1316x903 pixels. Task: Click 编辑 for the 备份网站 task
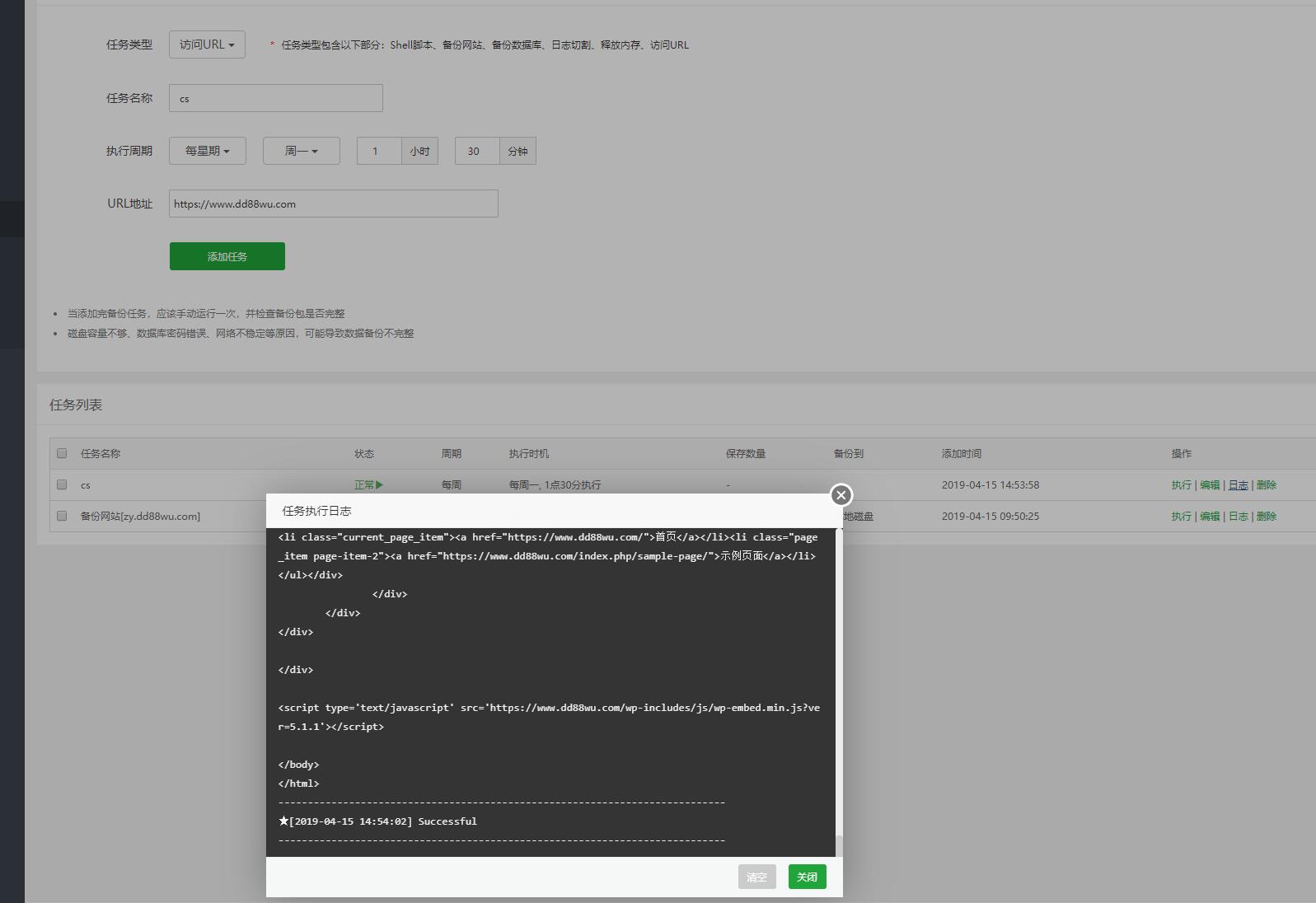1210,517
